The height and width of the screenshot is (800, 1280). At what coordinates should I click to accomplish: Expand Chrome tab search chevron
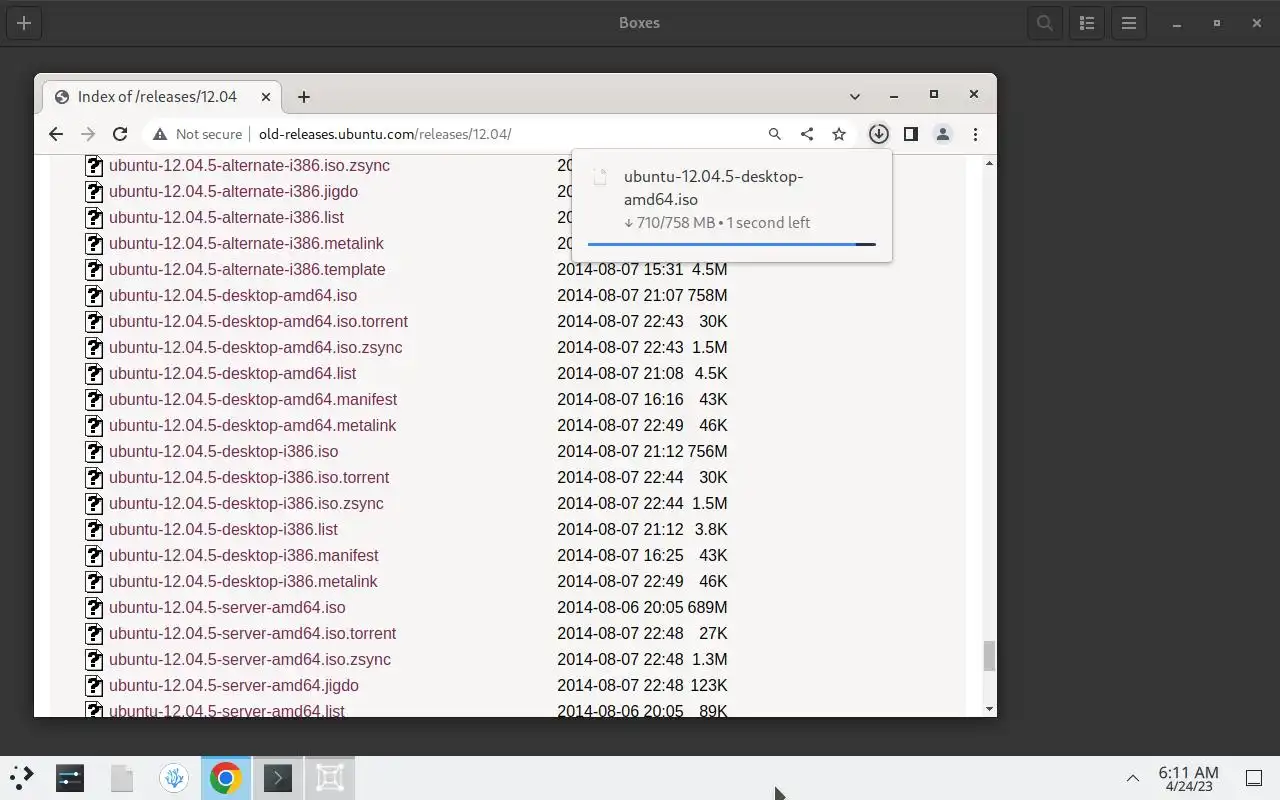[x=855, y=97]
